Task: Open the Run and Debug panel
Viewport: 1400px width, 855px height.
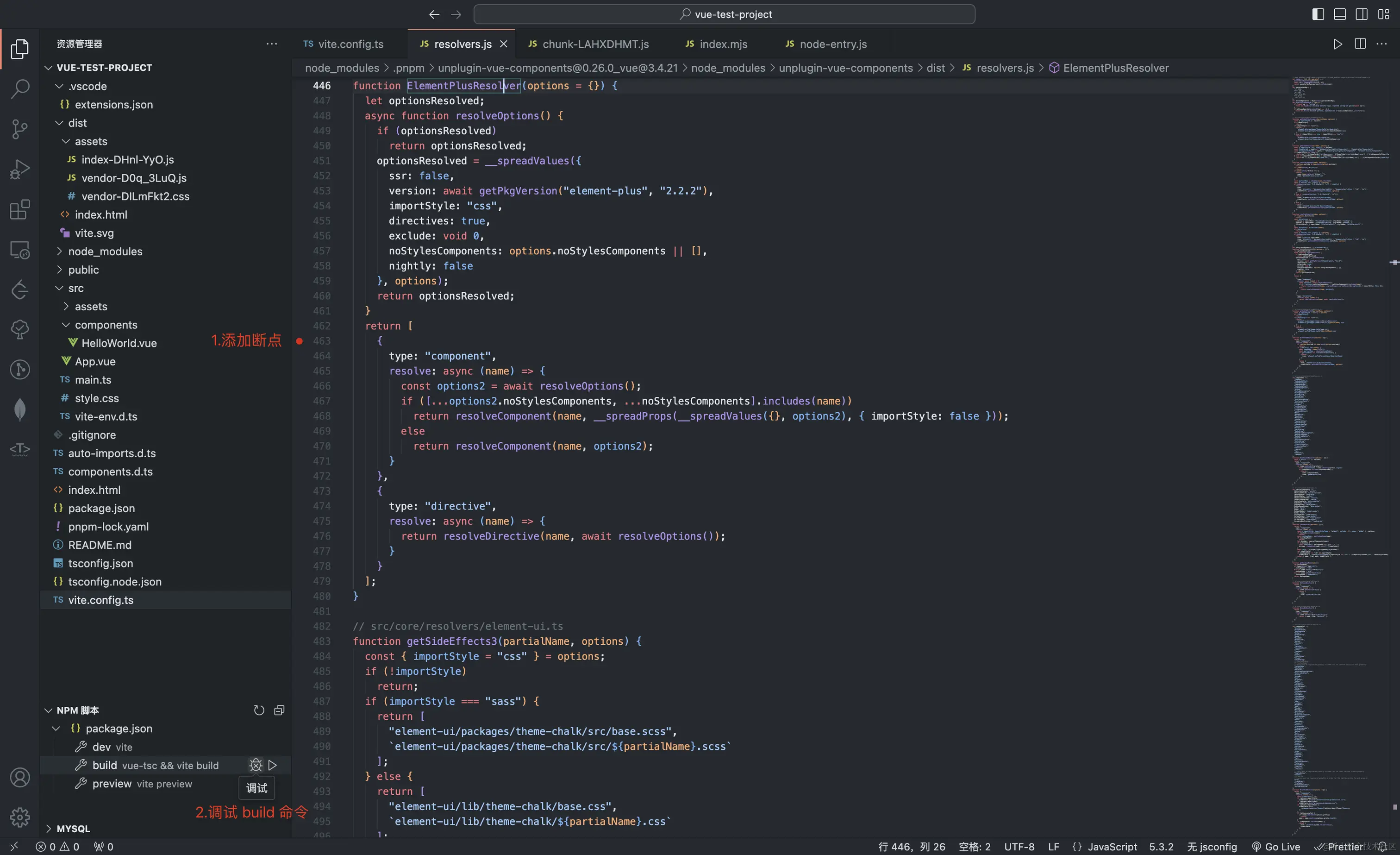Action: [x=20, y=169]
